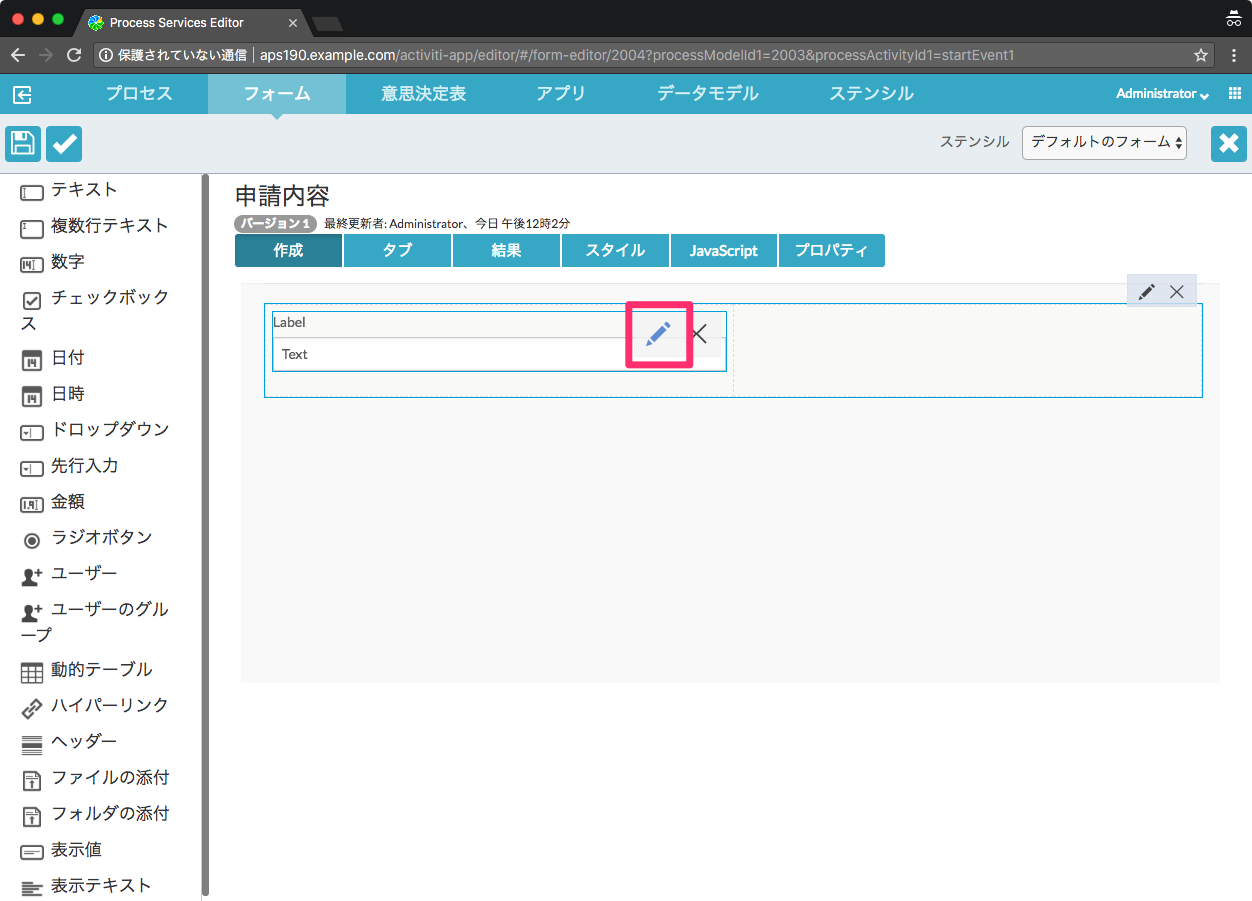Screen dimensions: 1252x901
Task: Select the Process Services Editor browser tab
Action: (192, 21)
